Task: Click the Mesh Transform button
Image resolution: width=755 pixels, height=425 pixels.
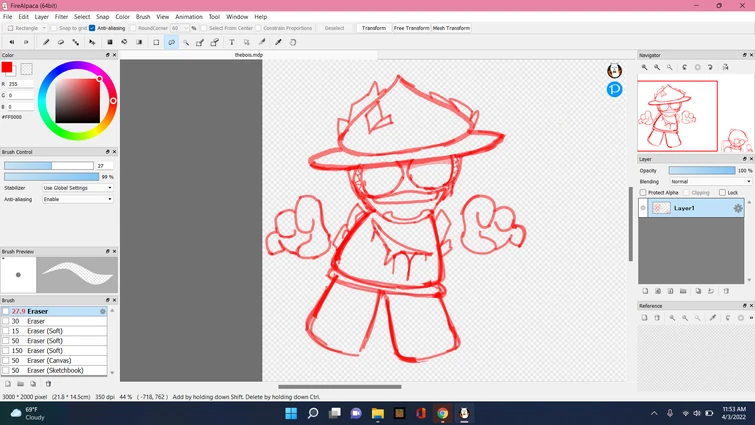Action: (x=451, y=28)
